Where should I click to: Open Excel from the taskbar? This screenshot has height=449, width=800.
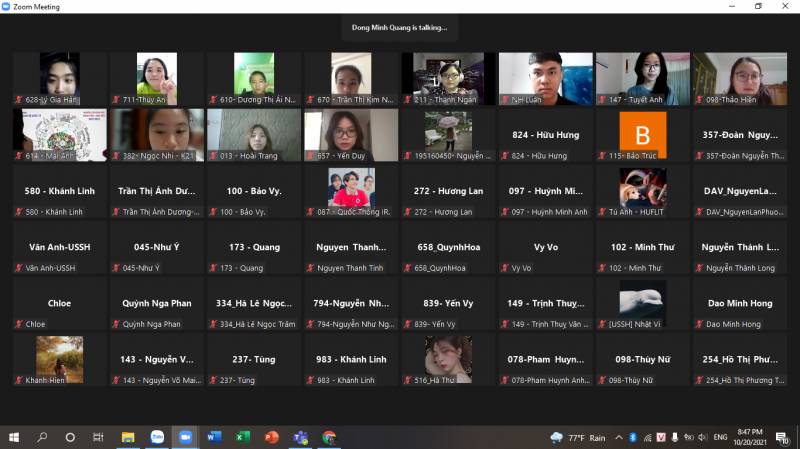pos(242,437)
